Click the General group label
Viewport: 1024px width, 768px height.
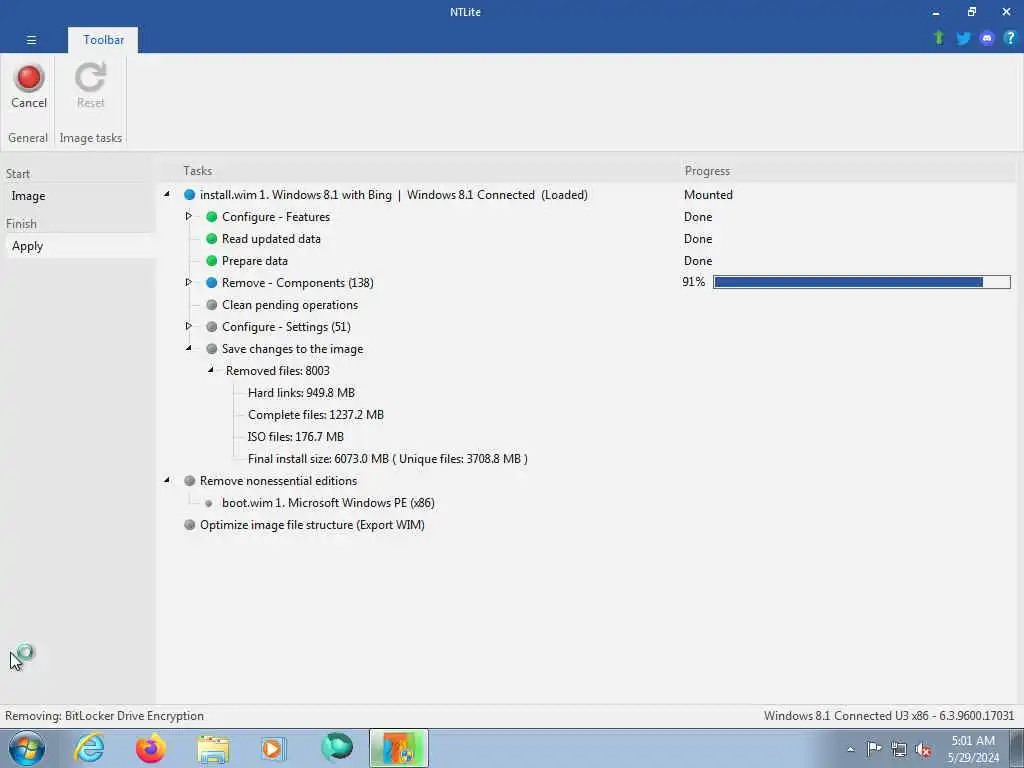pos(27,138)
